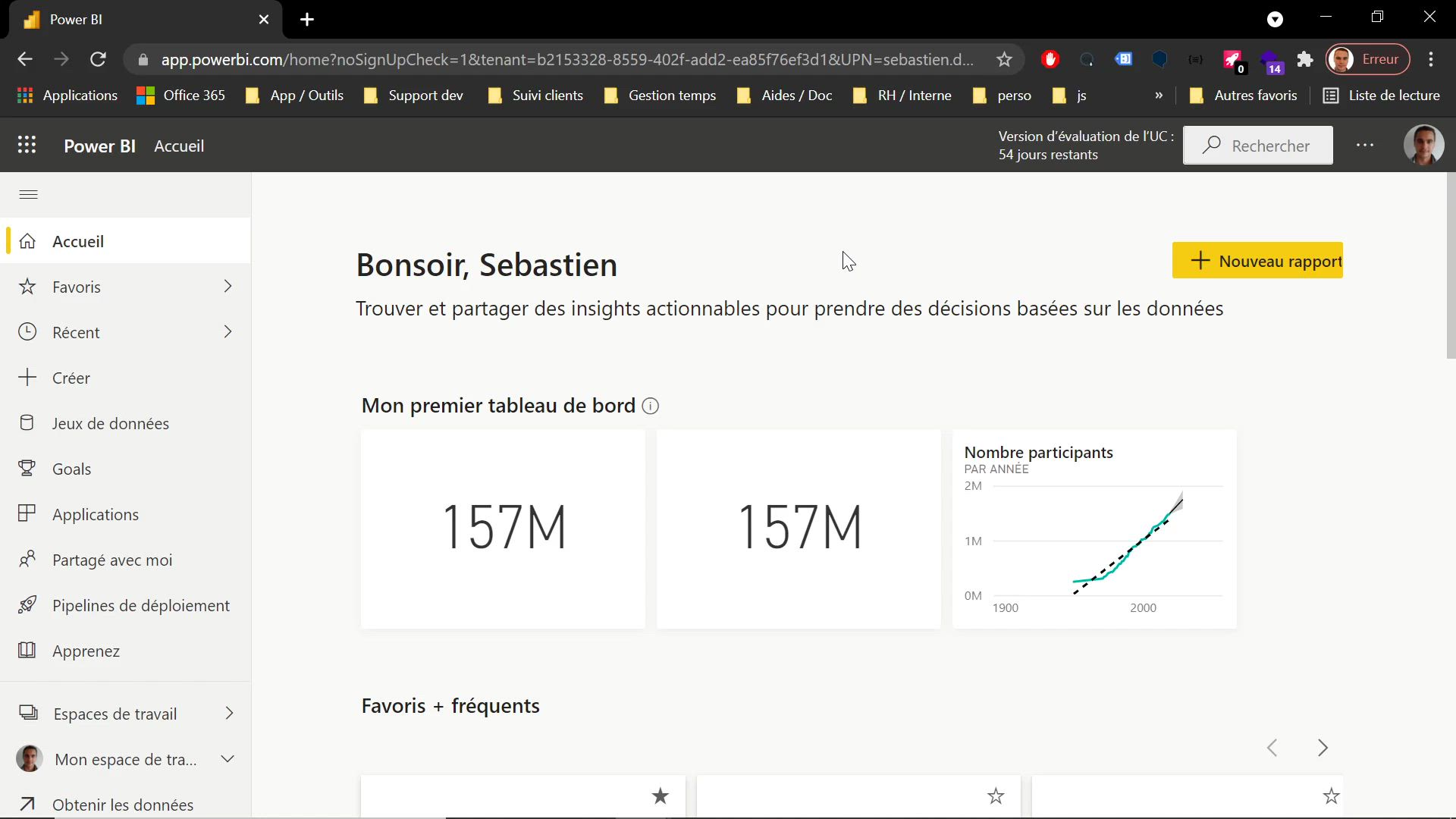Image resolution: width=1456 pixels, height=819 pixels.
Task: Click the Nouveau rapport button
Action: click(1257, 260)
